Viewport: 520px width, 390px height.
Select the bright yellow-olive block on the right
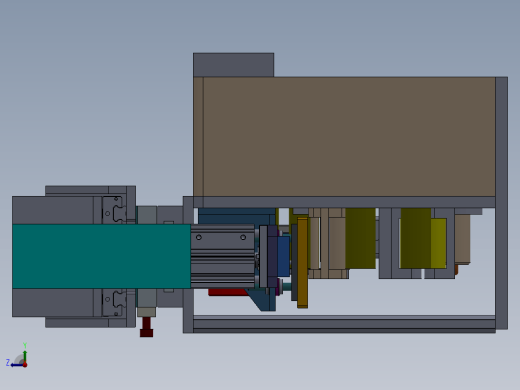coord(438,243)
